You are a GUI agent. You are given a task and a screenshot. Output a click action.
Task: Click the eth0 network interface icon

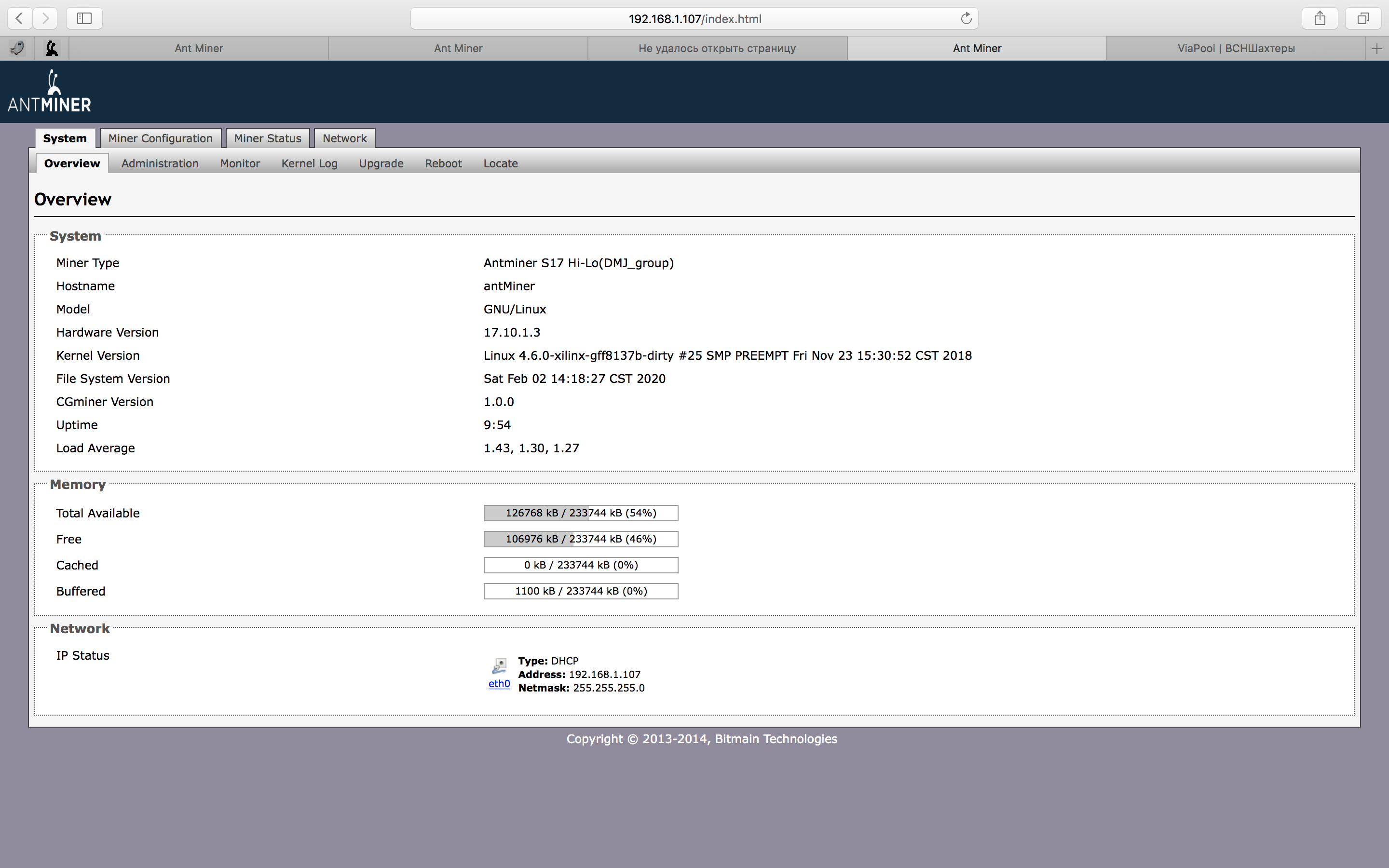click(499, 666)
